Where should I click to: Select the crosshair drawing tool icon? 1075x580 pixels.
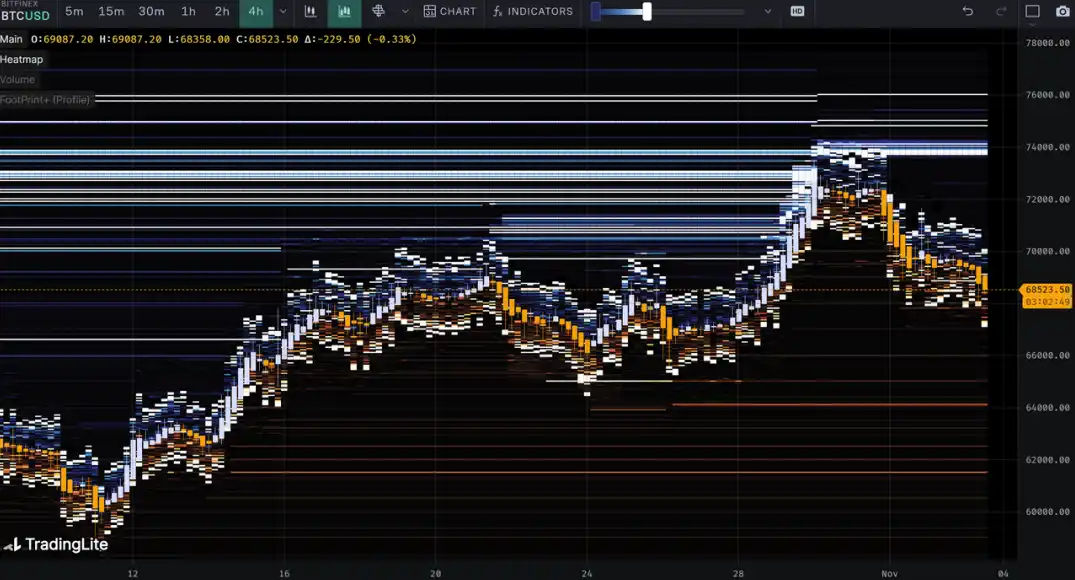point(378,12)
